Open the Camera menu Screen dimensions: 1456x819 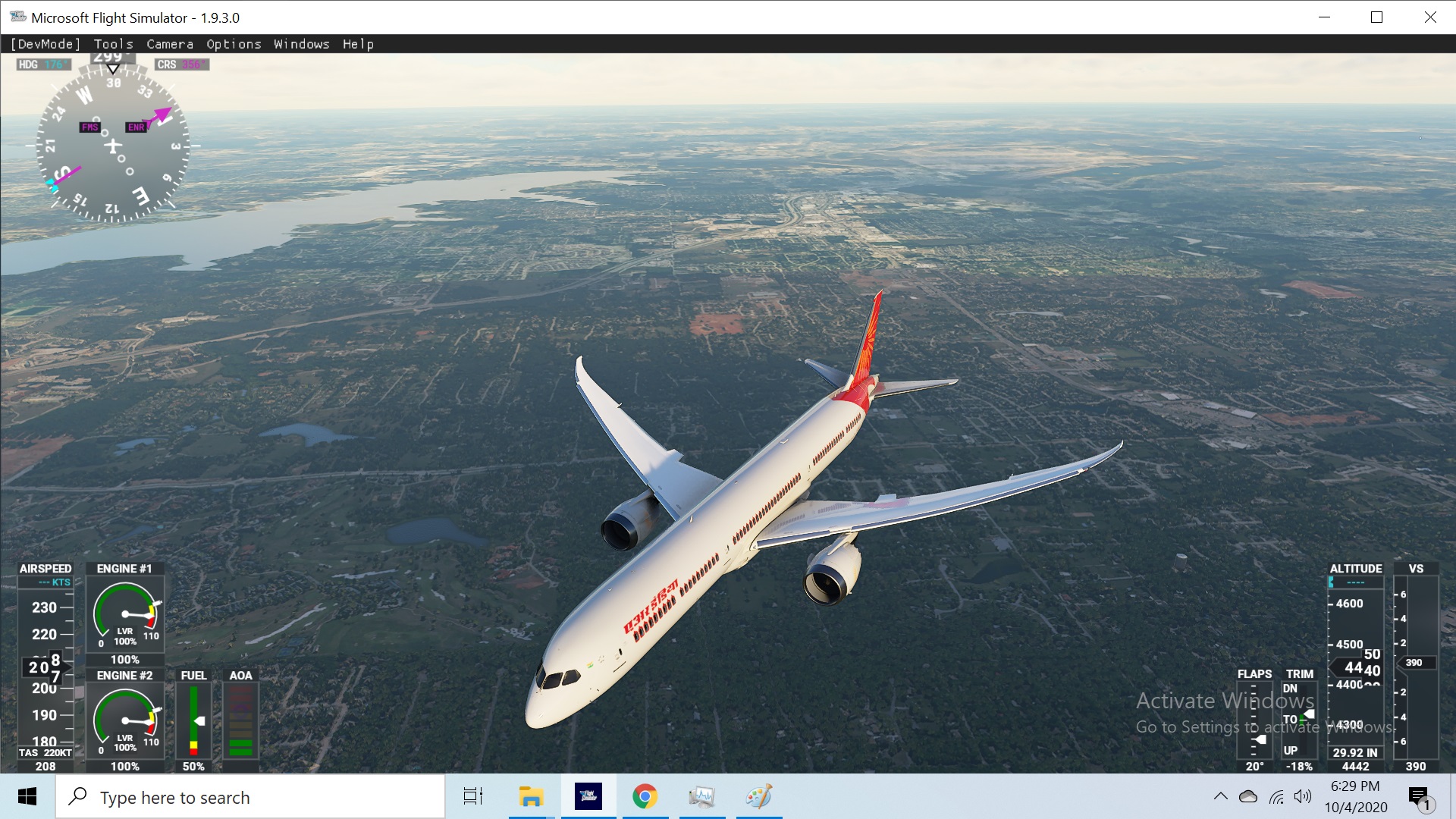click(x=170, y=44)
